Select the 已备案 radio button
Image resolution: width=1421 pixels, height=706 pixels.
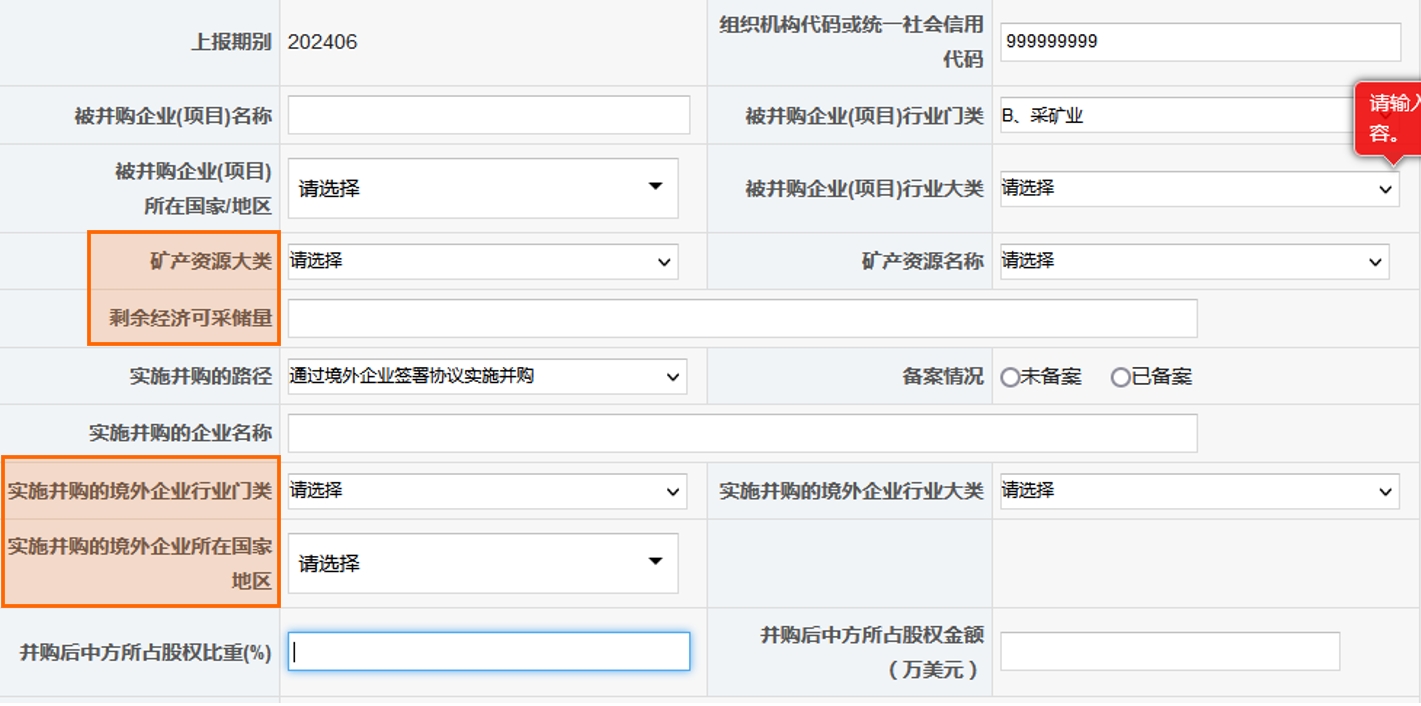click(1121, 378)
